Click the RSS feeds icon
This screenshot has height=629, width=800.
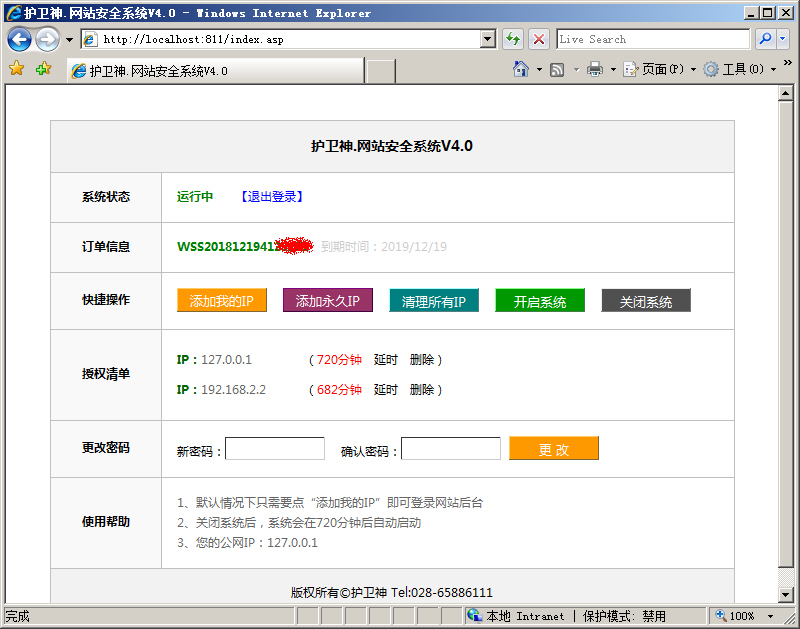coord(557,69)
